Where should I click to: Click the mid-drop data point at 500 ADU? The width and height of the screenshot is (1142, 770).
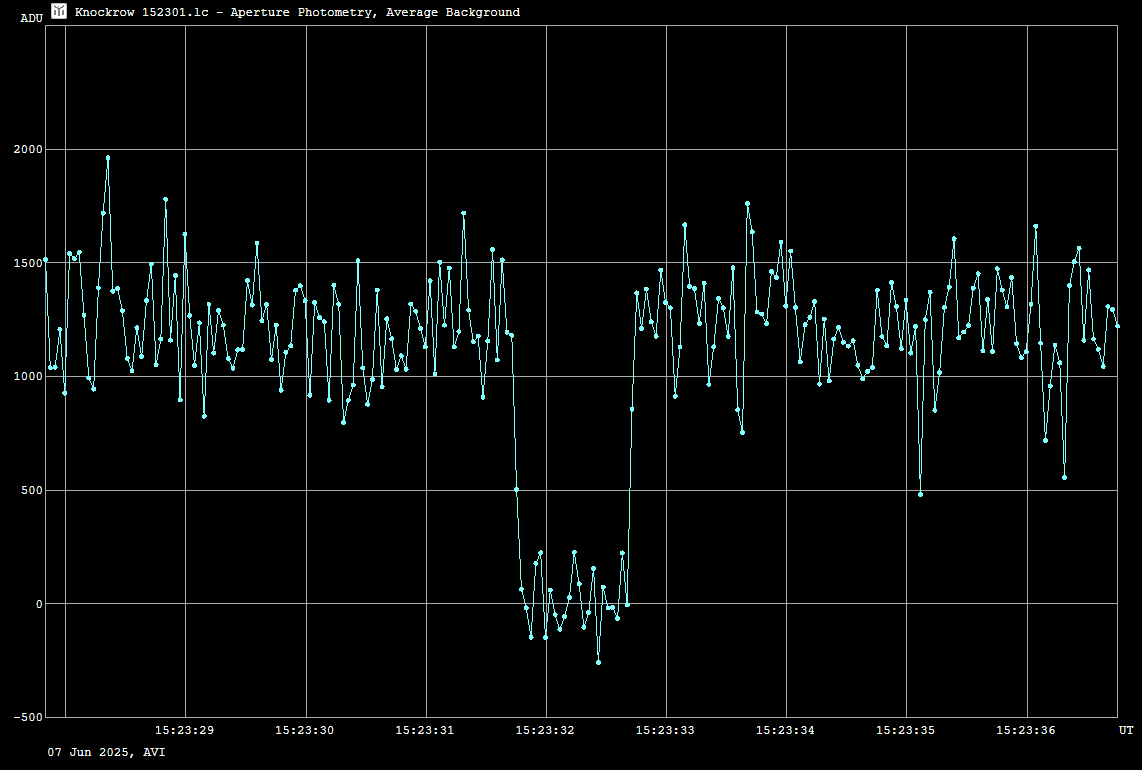[x=516, y=489]
